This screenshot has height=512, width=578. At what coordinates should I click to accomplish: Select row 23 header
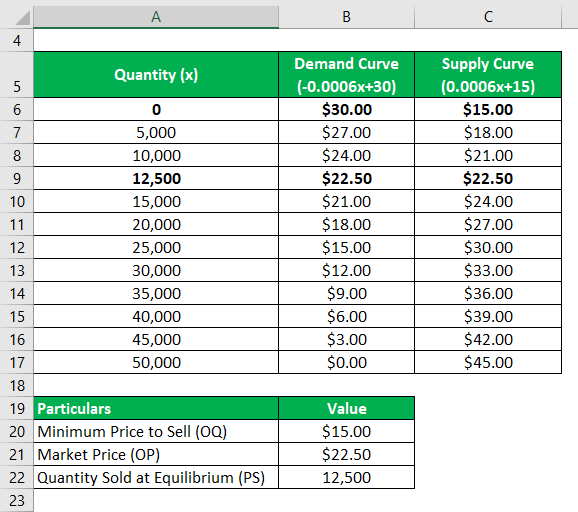point(17,500)
